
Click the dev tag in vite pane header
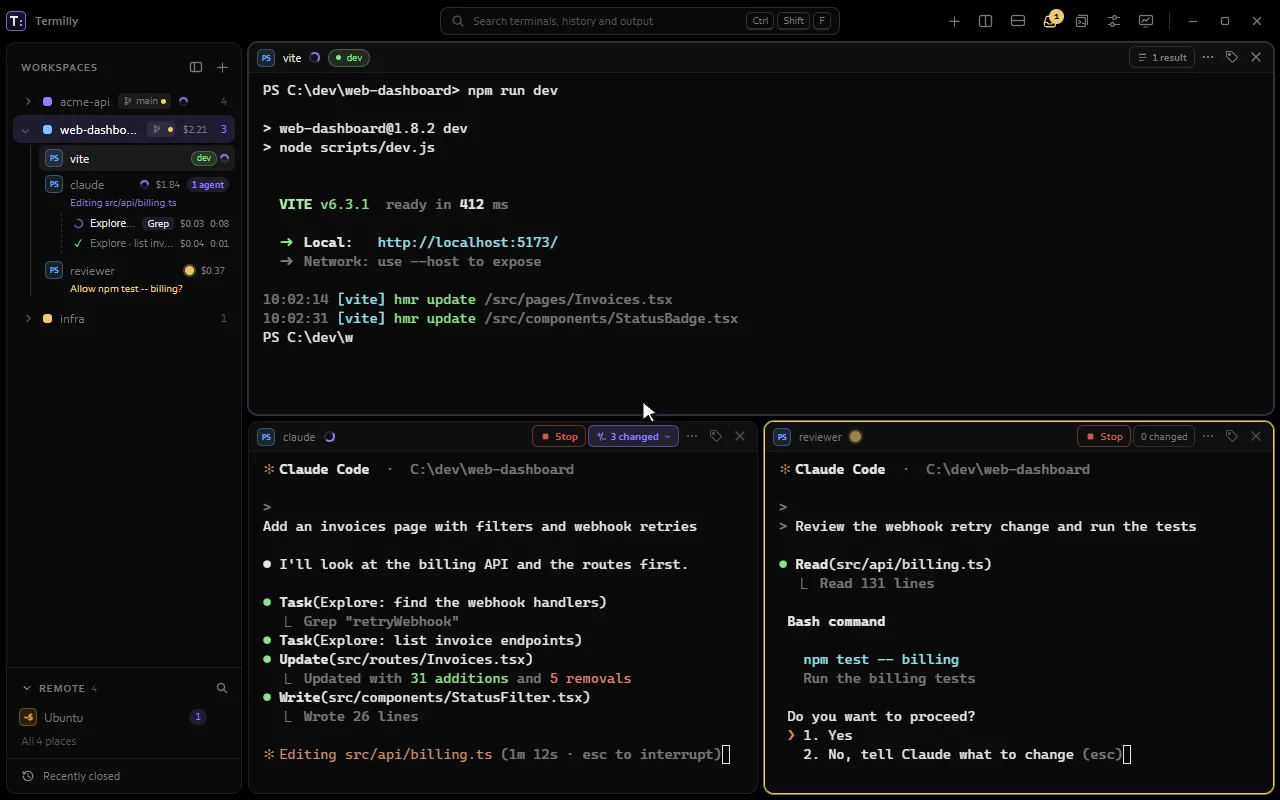[349, 57]
